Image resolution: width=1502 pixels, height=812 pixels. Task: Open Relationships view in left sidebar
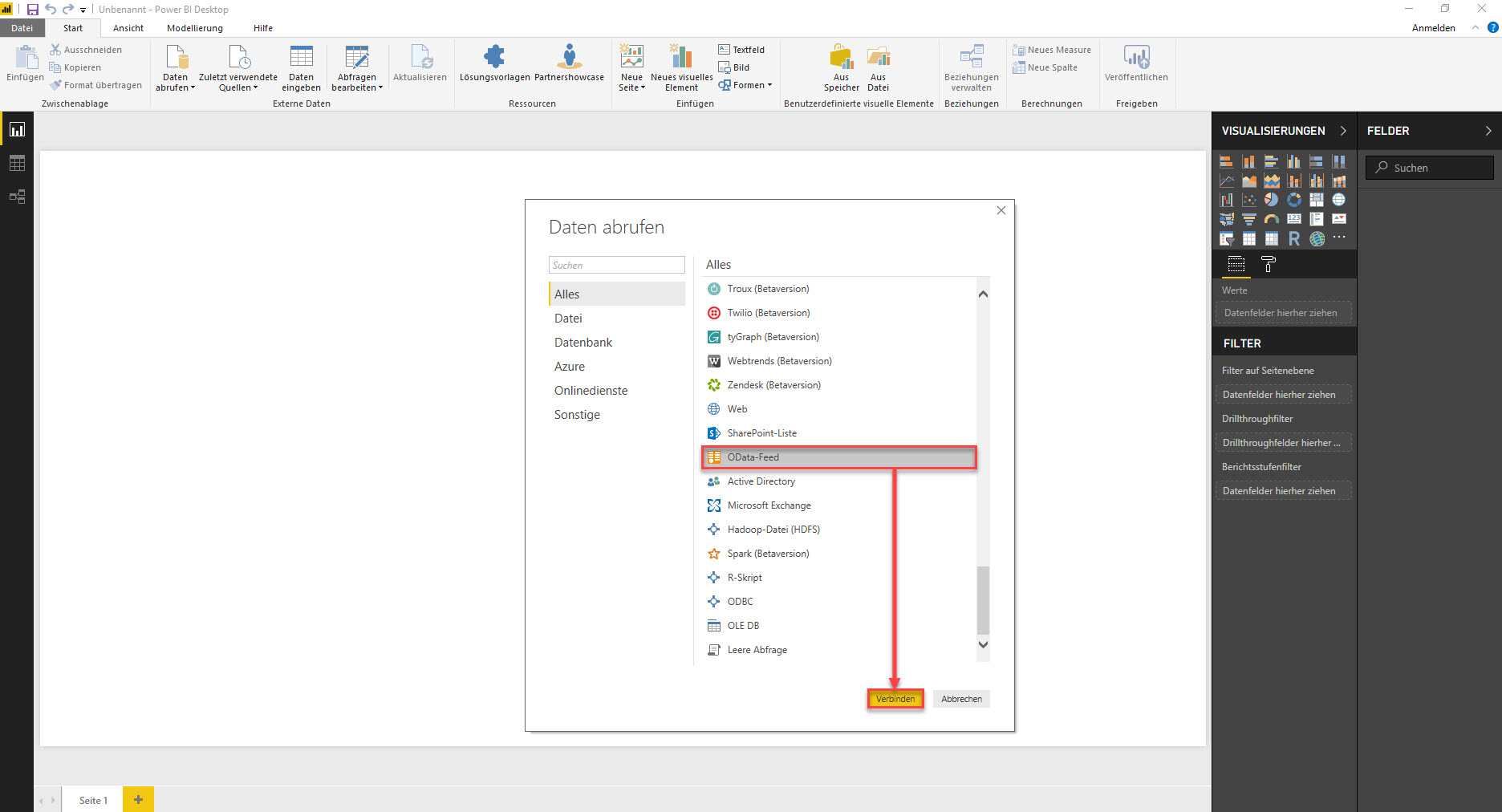(x=17, y=197)
